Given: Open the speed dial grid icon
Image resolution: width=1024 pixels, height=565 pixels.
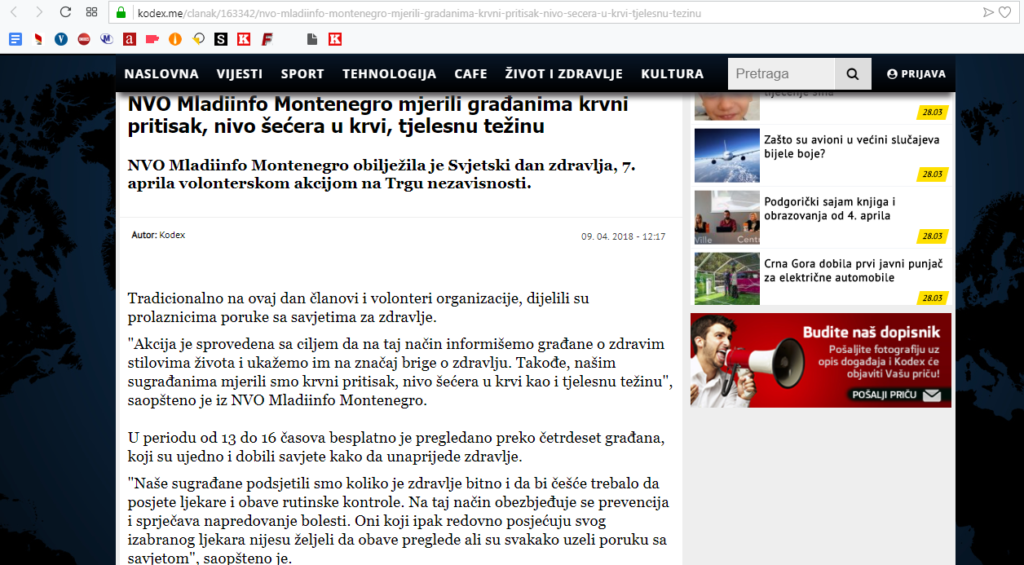Looking at the screenshot, I should coord(91,12).
